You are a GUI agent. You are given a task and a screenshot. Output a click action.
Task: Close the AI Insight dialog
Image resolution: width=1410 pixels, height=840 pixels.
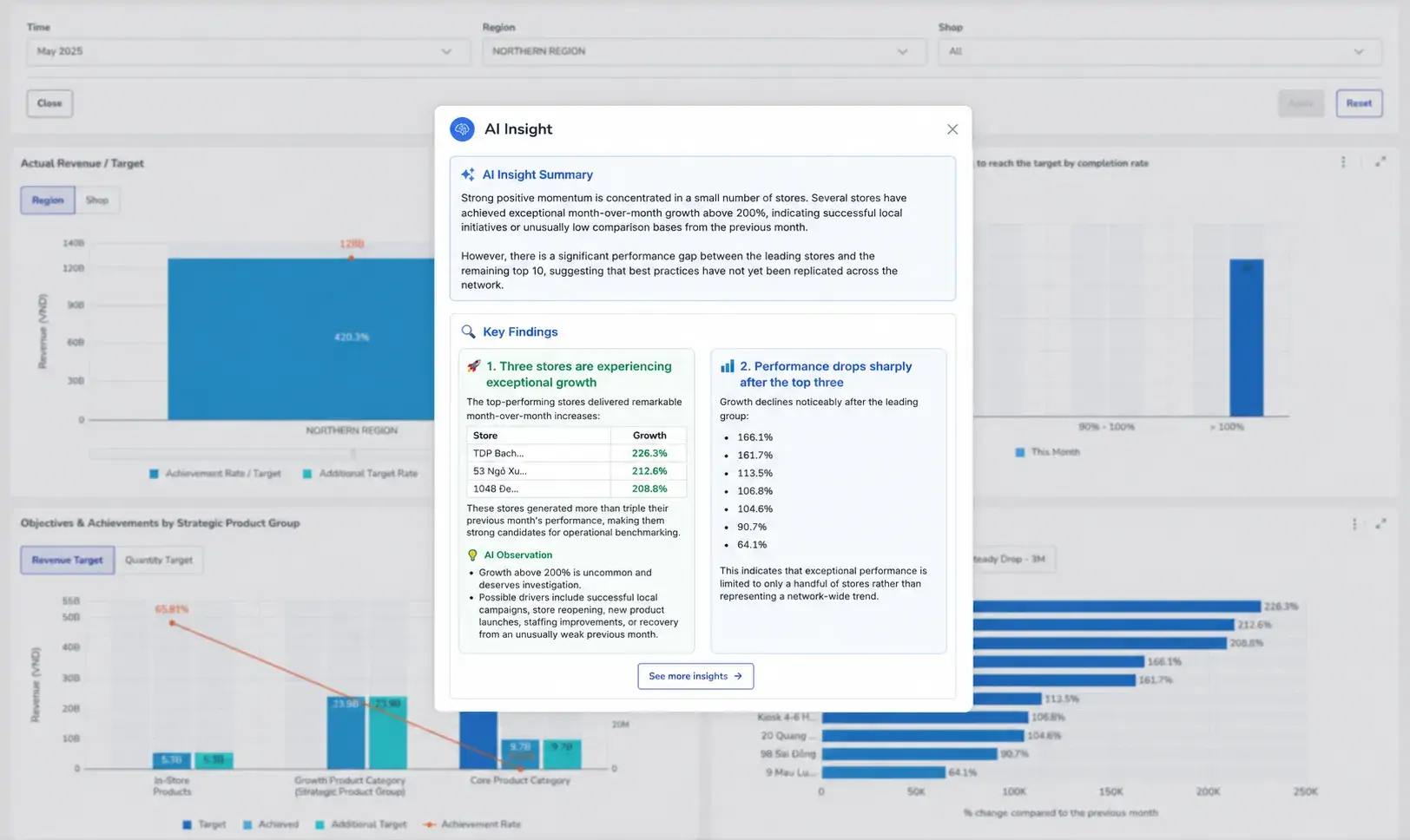tap(952, 129)
